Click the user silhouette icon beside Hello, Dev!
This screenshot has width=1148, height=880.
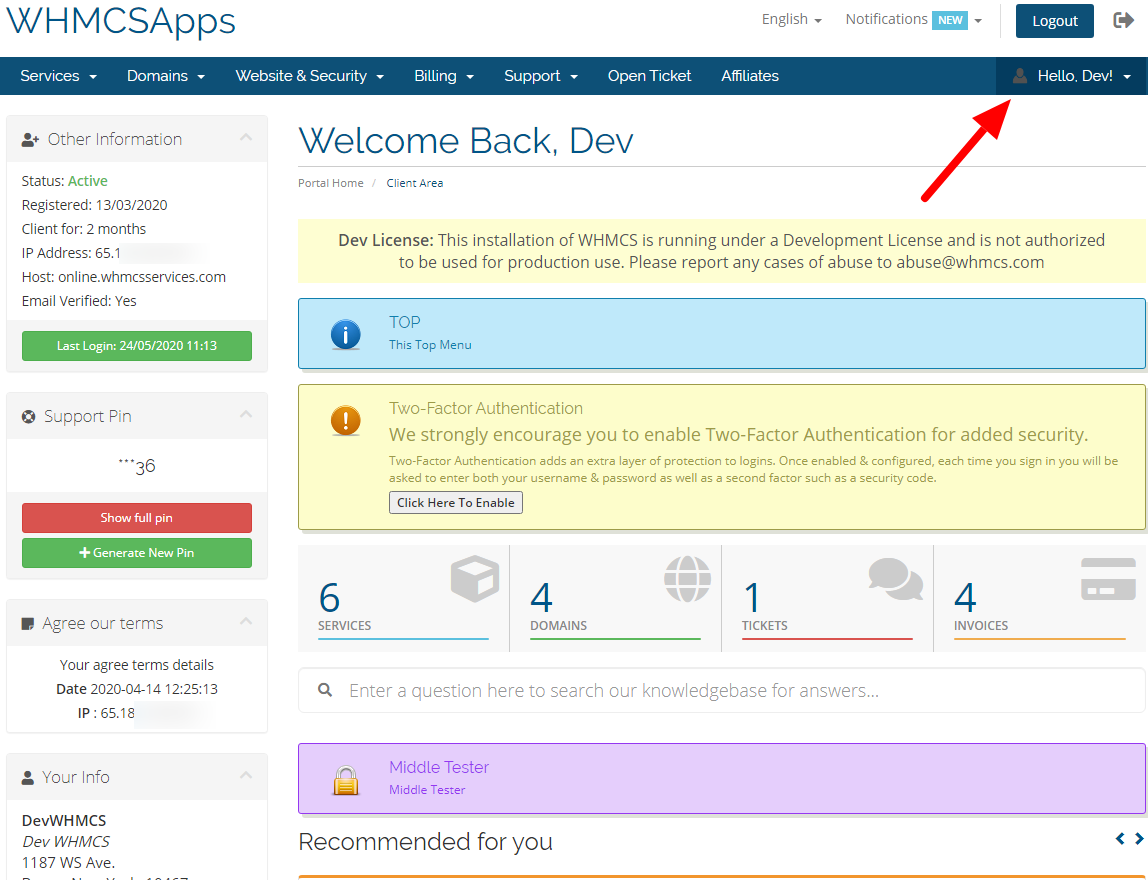pos(1019,75)
